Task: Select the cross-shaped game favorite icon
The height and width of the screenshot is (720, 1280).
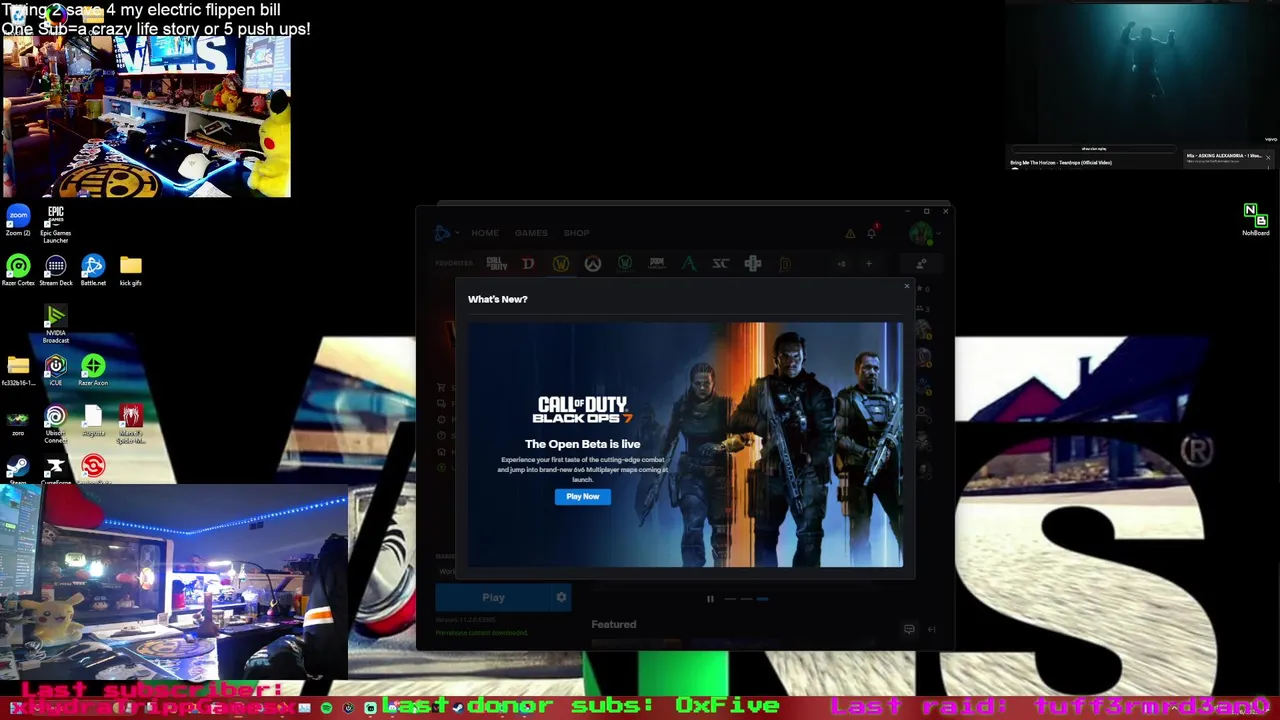Action: tap(753, 264)
